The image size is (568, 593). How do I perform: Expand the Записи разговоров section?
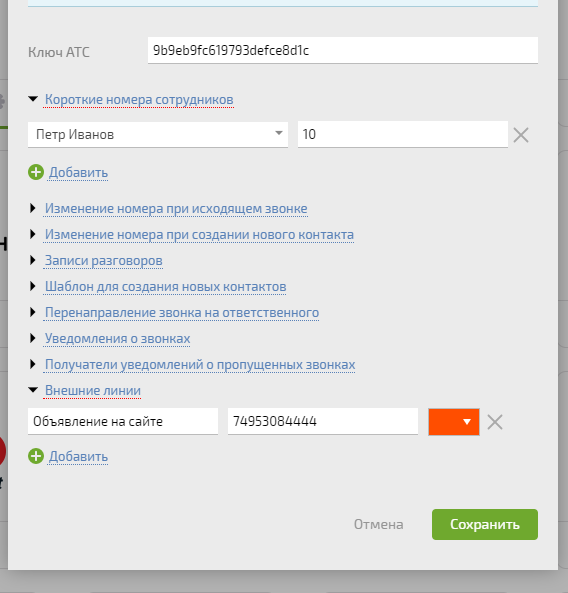tap(104, 261)
